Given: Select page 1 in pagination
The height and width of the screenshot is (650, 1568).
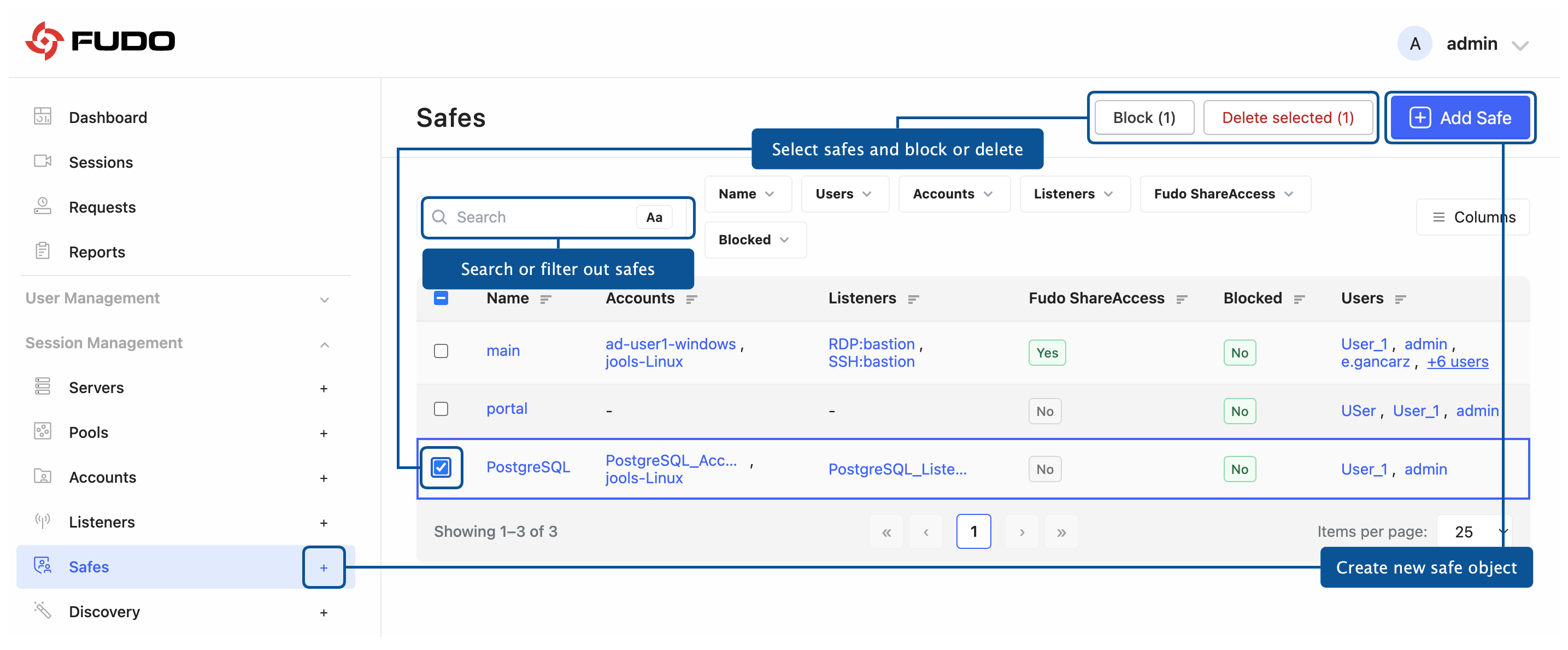Looking at the screenshot, I should click(973, 532).
